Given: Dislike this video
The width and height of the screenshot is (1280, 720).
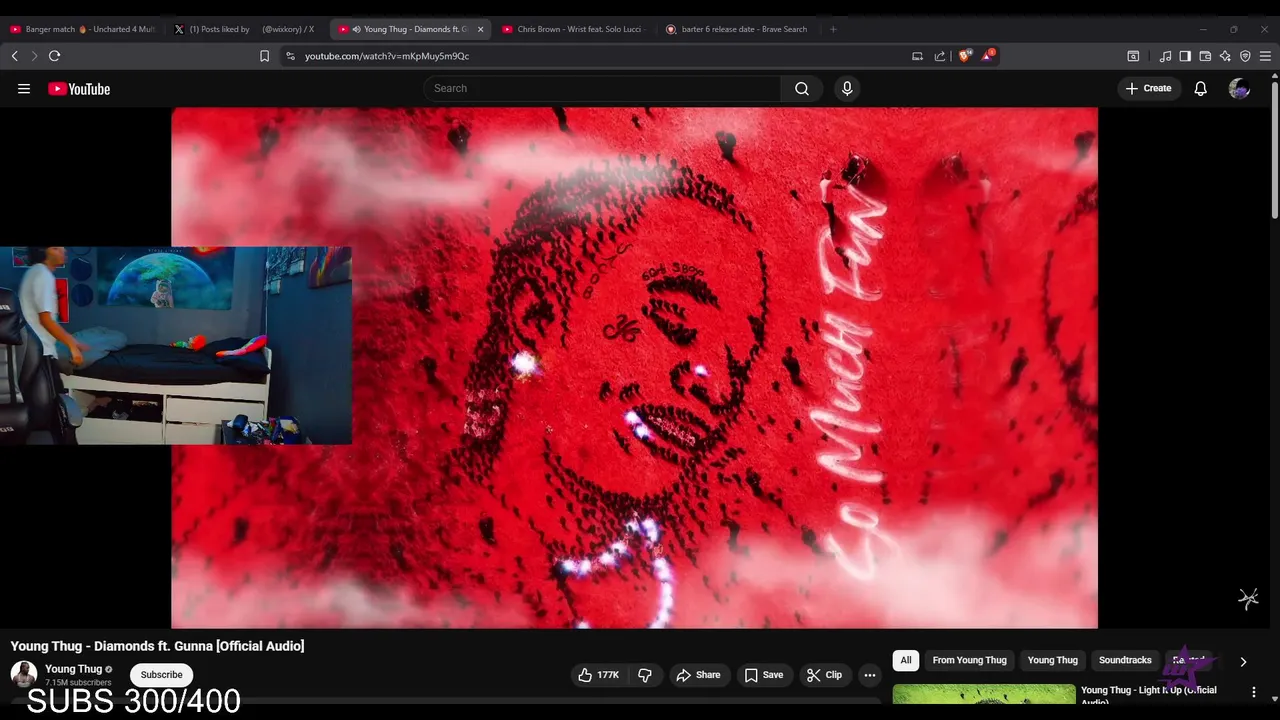Looking at the screenshot, I should coord(645,675).
